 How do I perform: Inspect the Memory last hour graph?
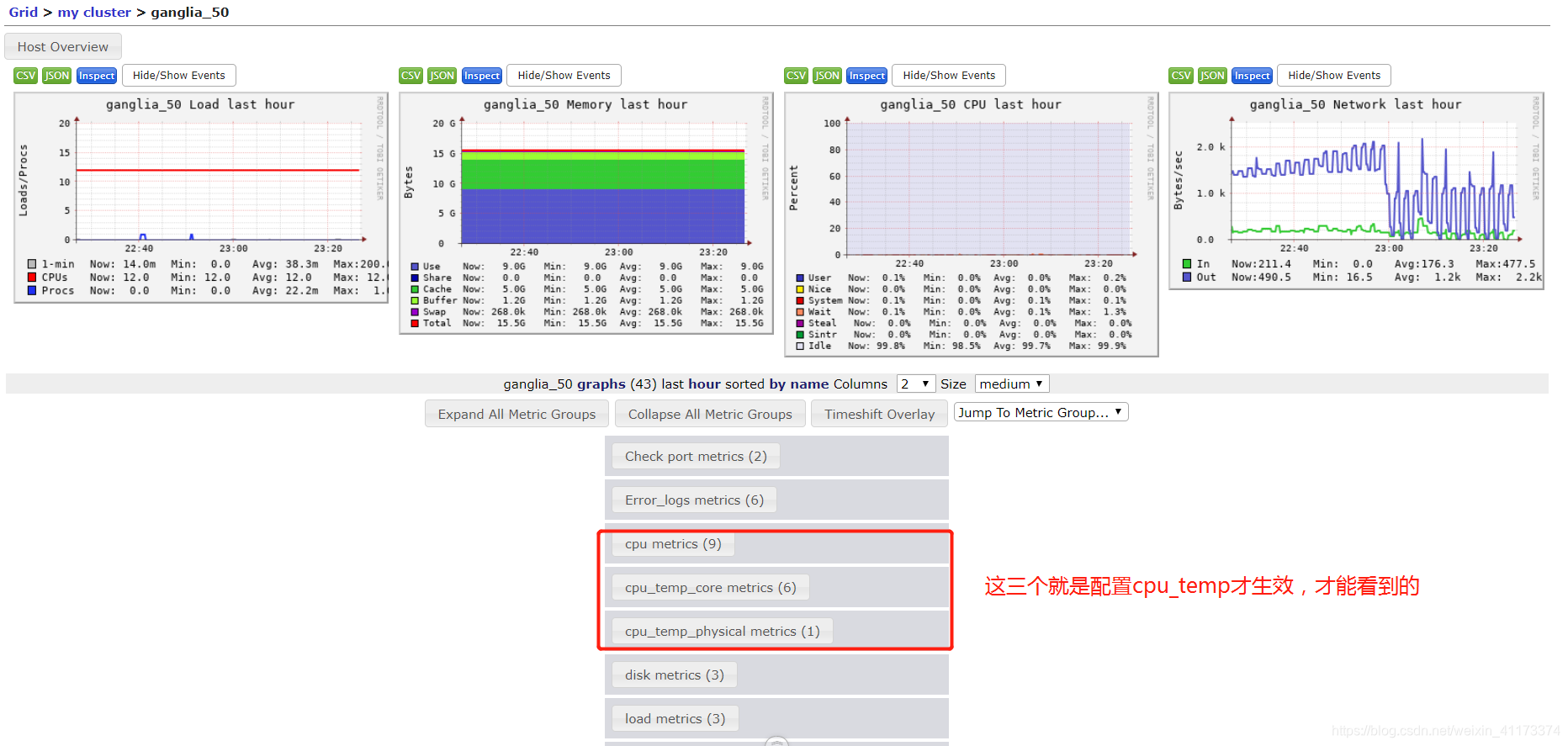click(x=482, y=76)
